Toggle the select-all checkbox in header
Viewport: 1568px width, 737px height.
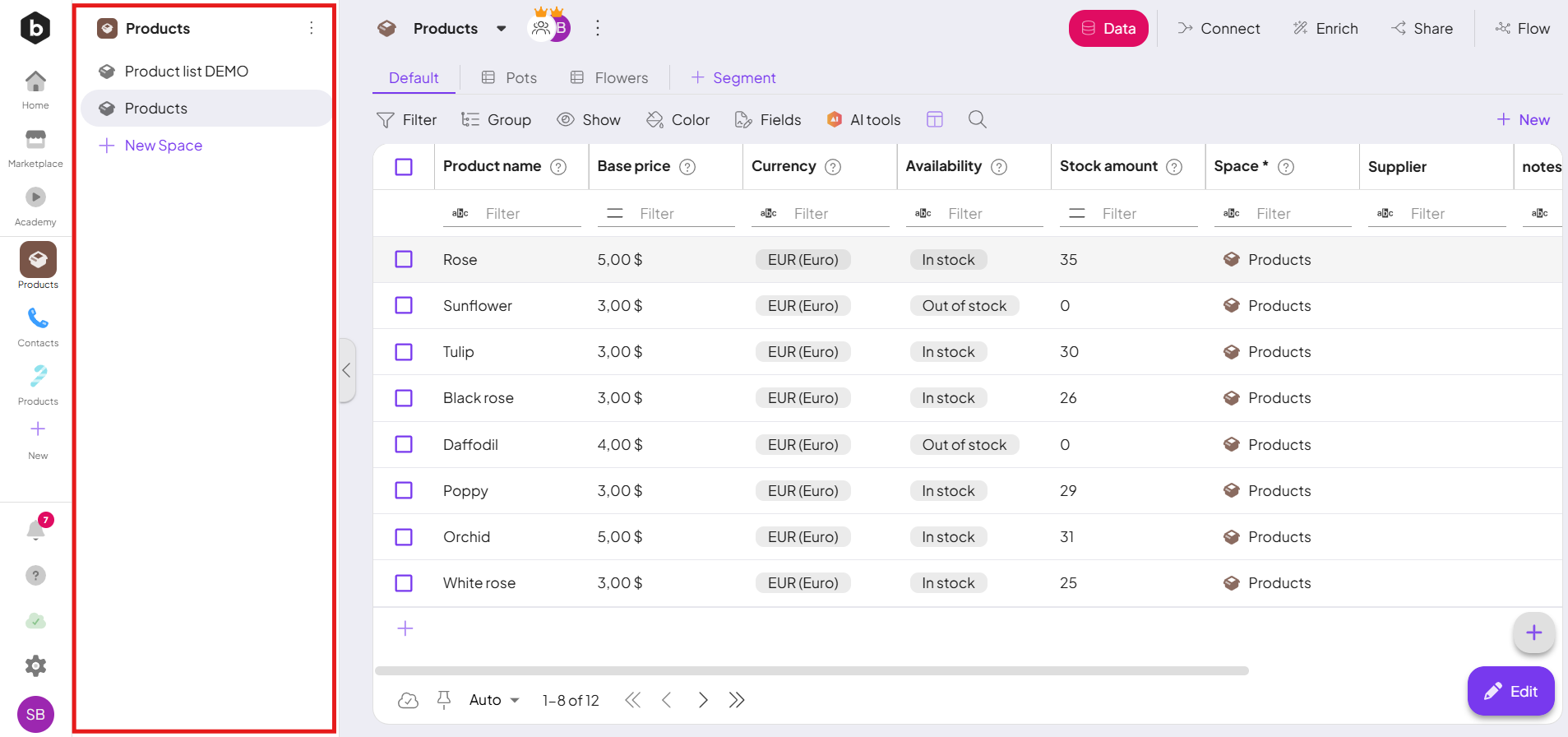pyautogui.click(x=404, y=167)
